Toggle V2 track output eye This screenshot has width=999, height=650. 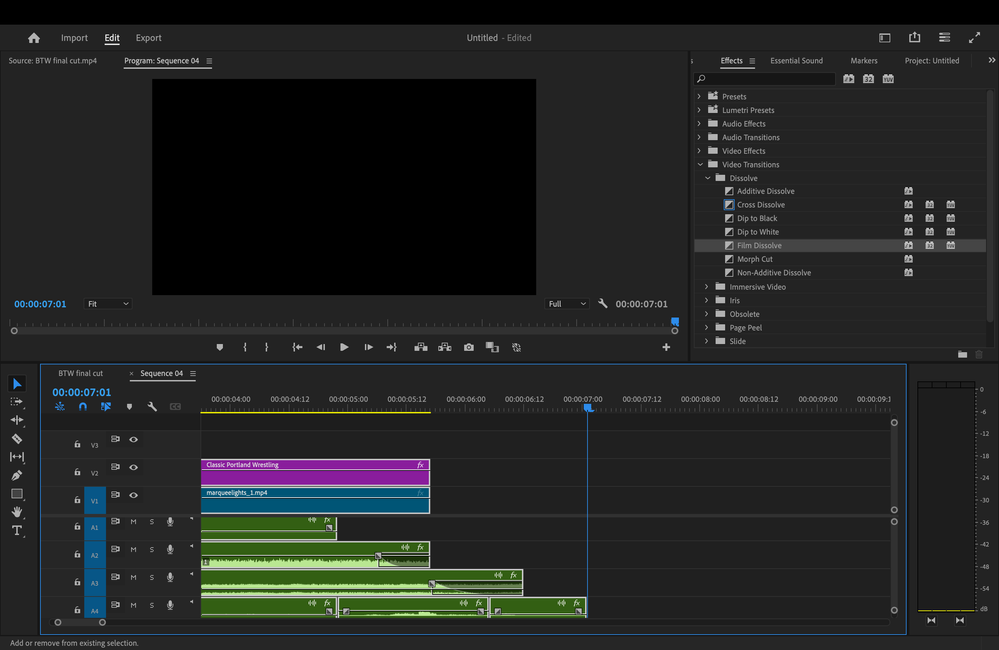coord(133,467)
